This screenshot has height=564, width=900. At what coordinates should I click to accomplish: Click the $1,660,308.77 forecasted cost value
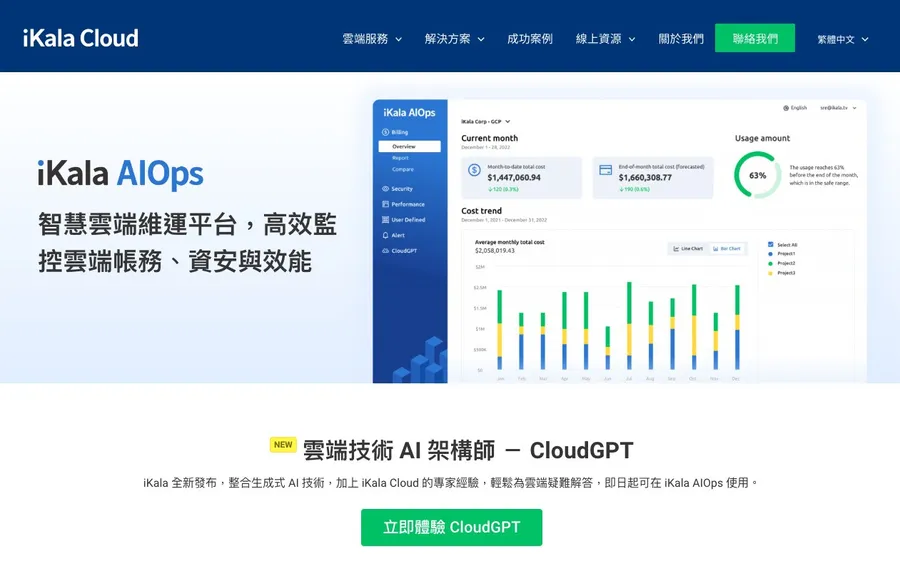(x=645, y=178)
